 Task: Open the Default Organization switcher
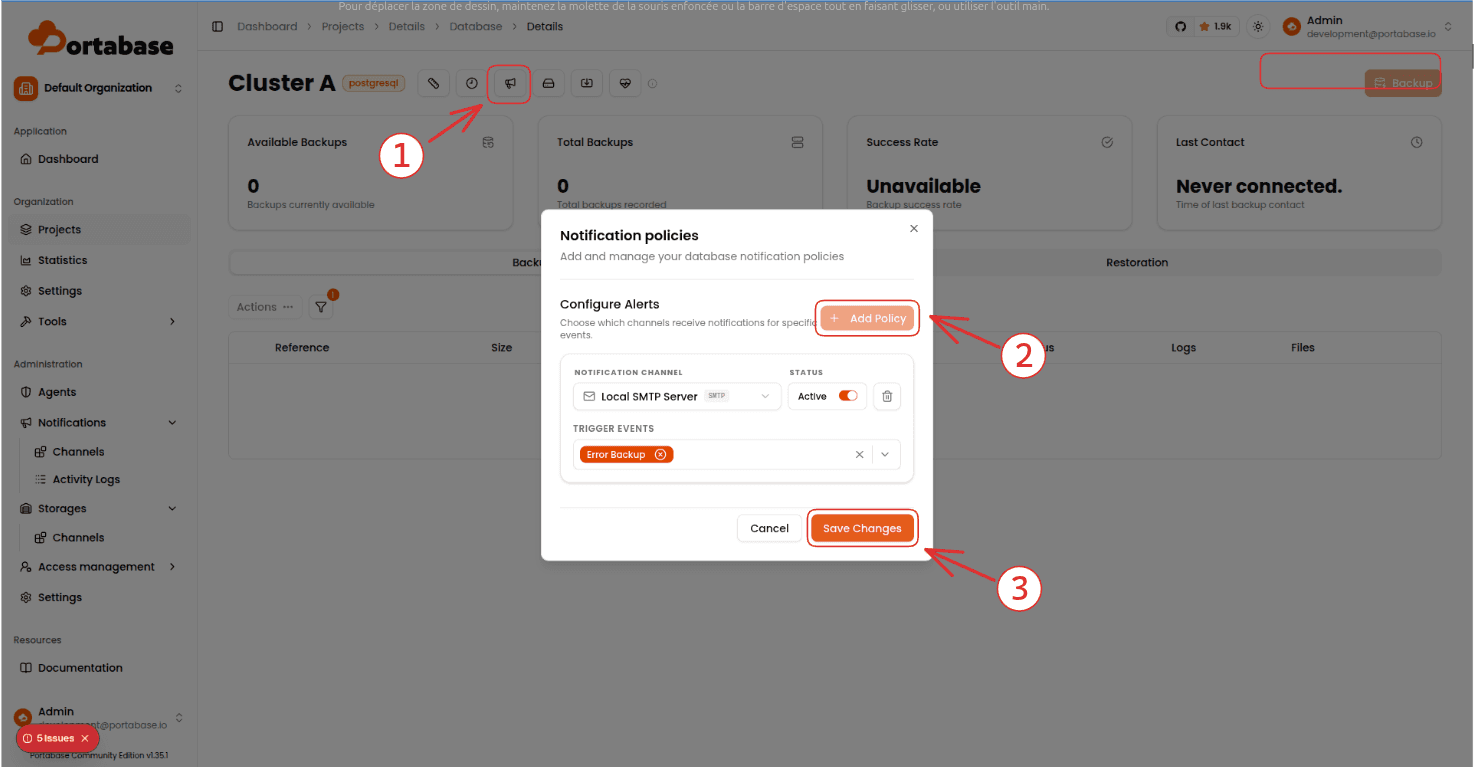click(x=99, y=88)
